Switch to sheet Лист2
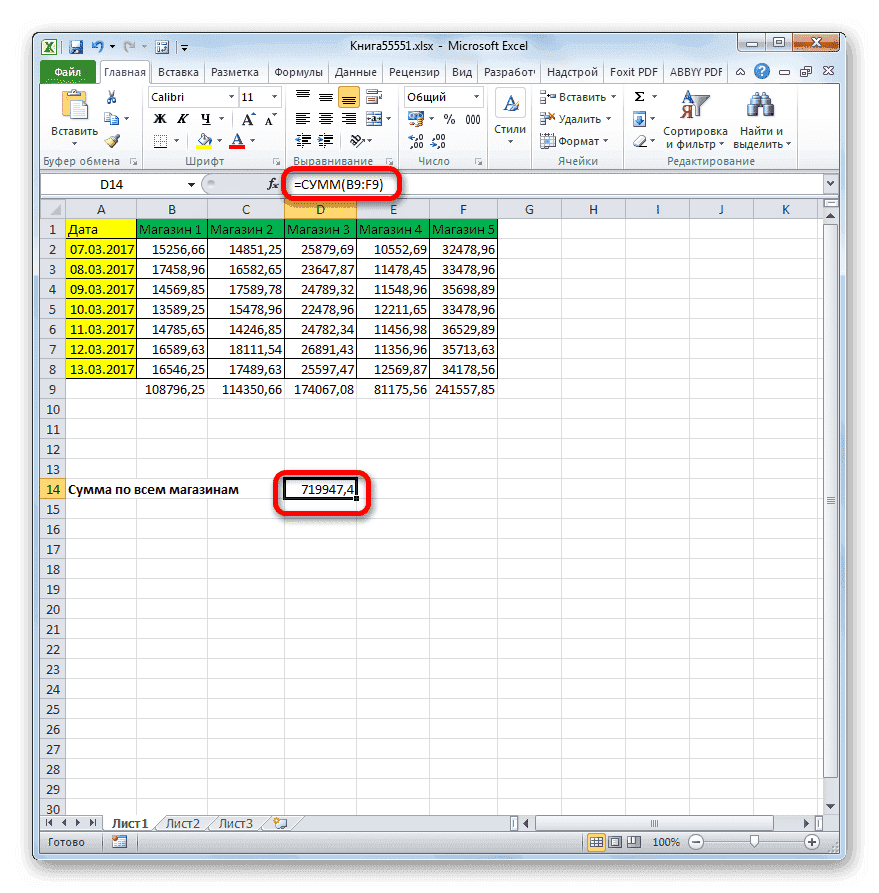 click(183, 823)
